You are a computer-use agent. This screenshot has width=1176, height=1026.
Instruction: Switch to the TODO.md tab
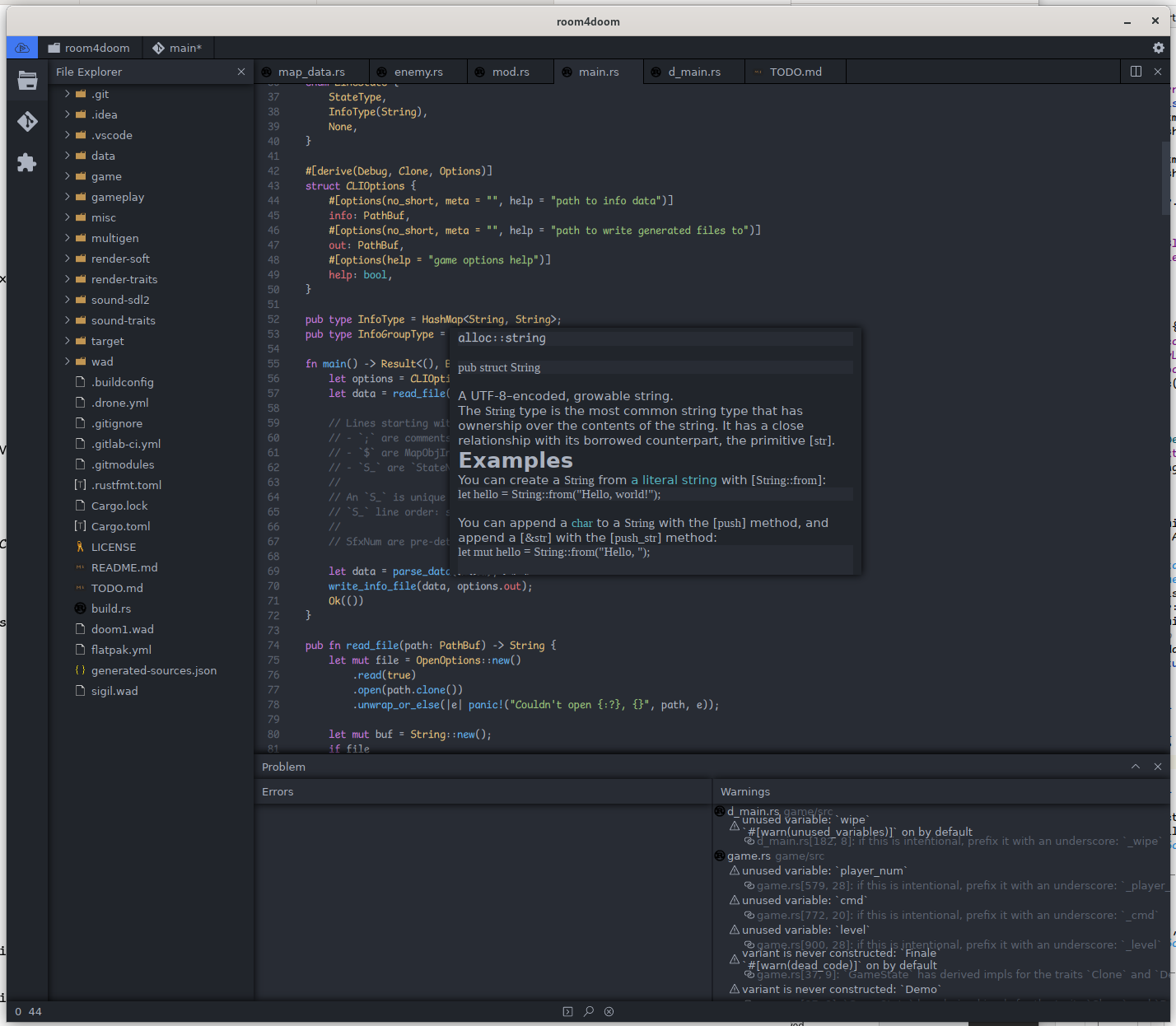(794, 72)
